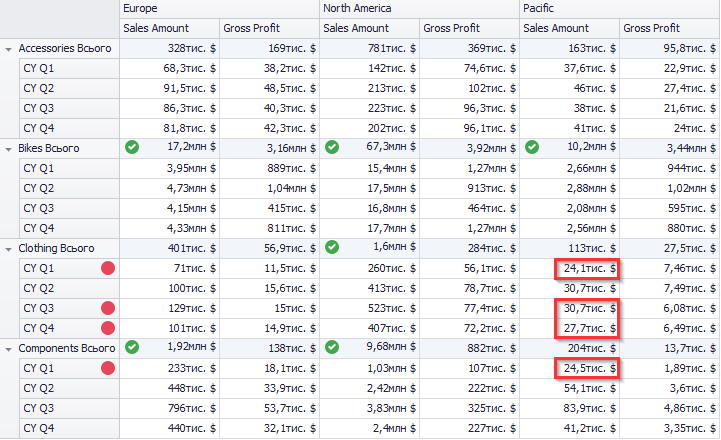Click Accessories total cell 328тис. $
Viewport: 721px width, 440px height.
169,48
